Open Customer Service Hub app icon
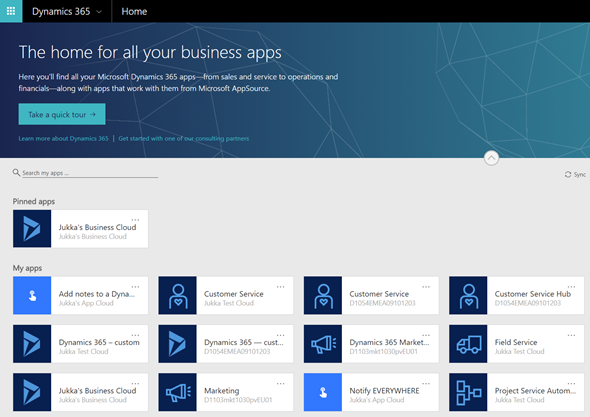This screenshot has height=417, width=590. [x=468, y=295]
